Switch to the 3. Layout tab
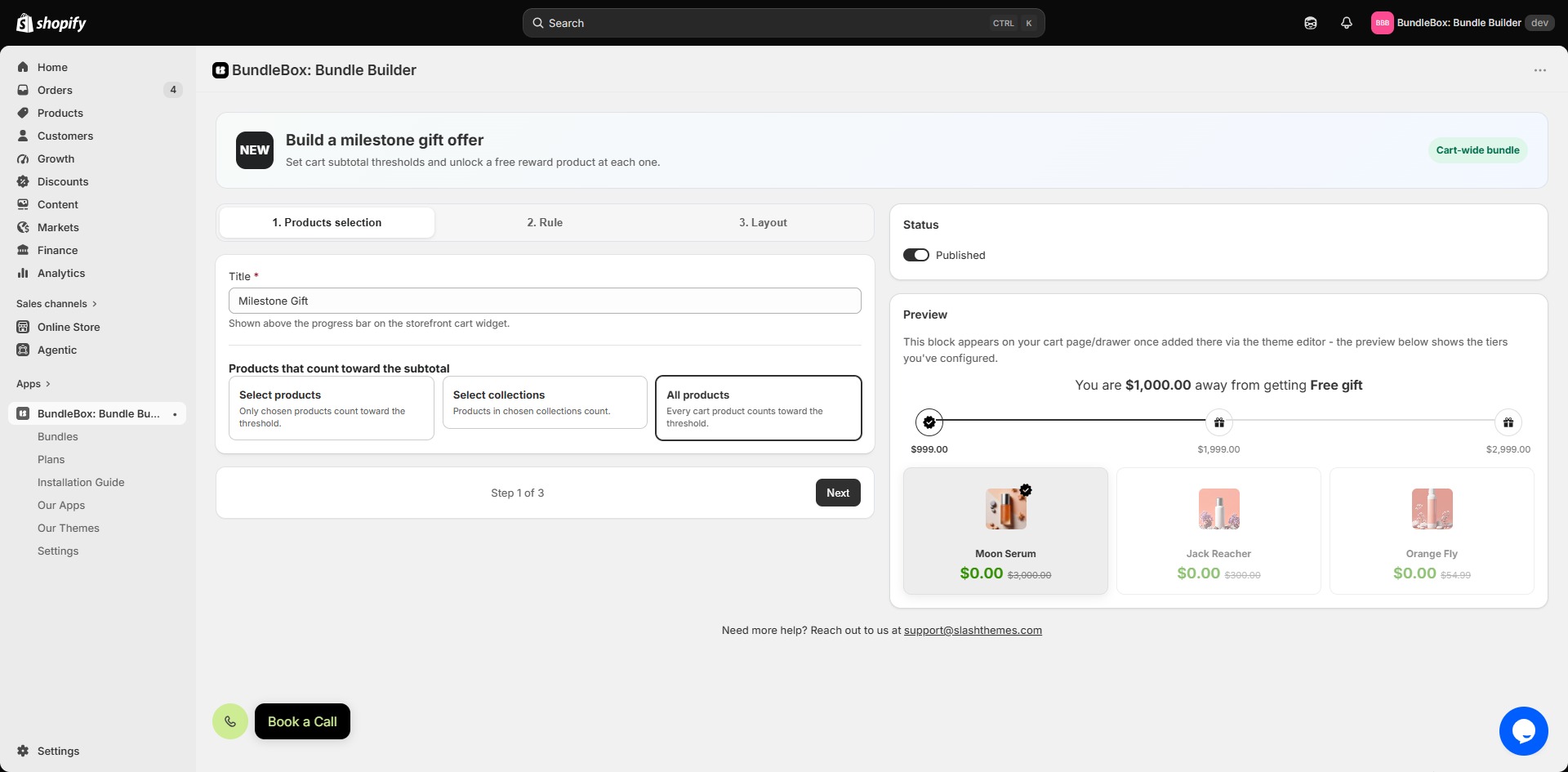1568x772 pixels. [763, 222]
